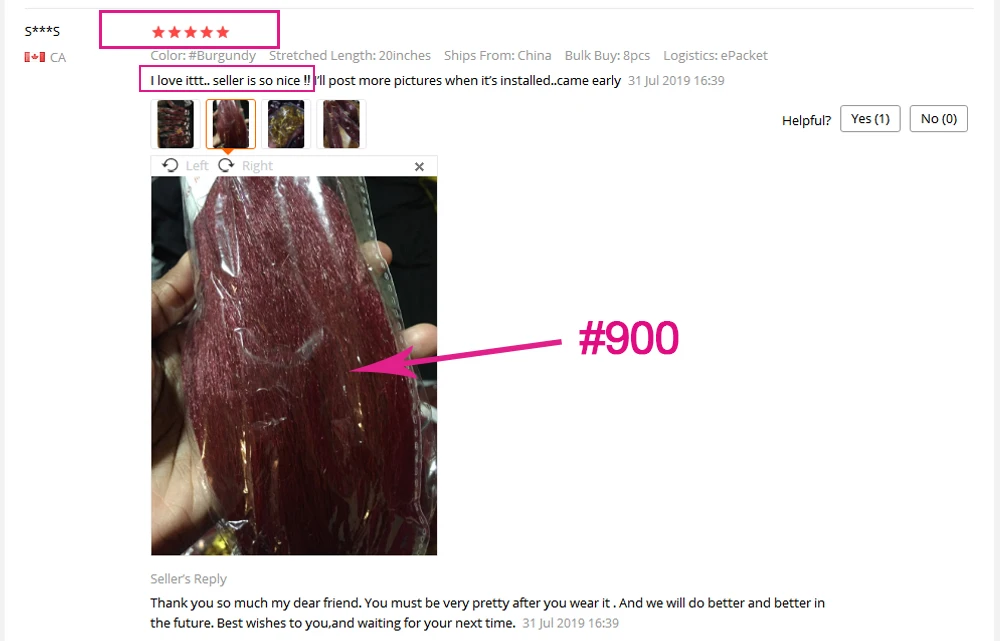Click the Seller's Reply heading
This screenshot has height=641, width=1000.
tap(188, 579)
